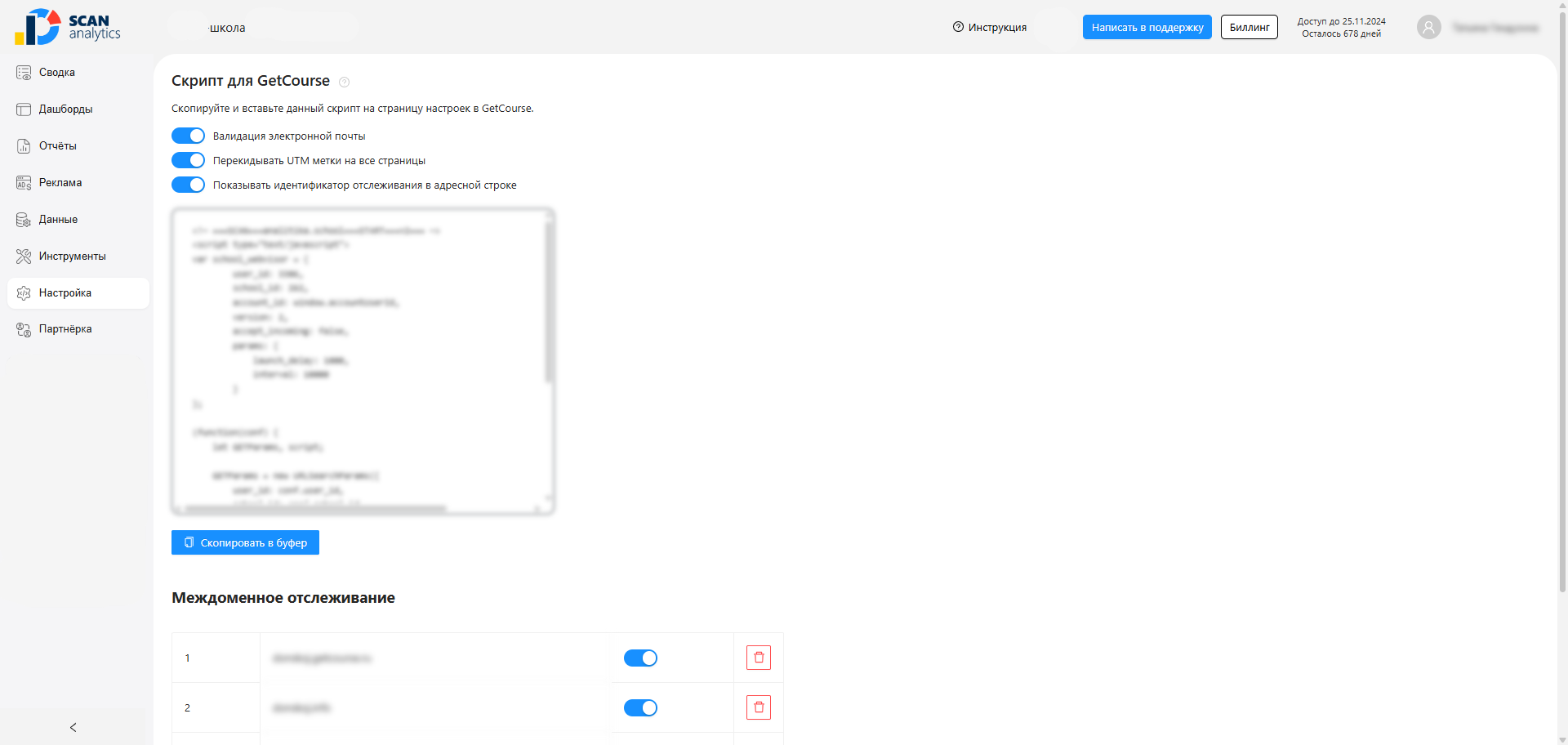Click the Отчёты sidebar icon
This screenshot has height=745, width=1568.
[x=24, y=146]
